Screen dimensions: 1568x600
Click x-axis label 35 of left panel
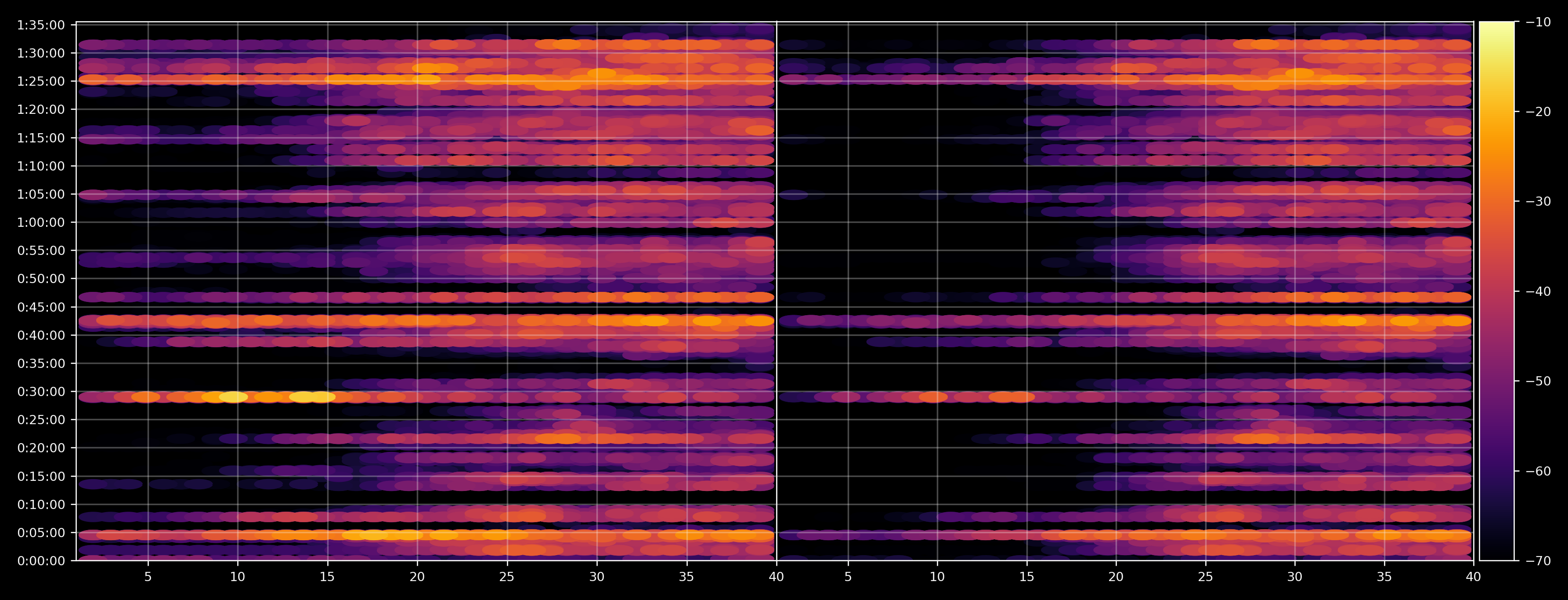point(686,576)
